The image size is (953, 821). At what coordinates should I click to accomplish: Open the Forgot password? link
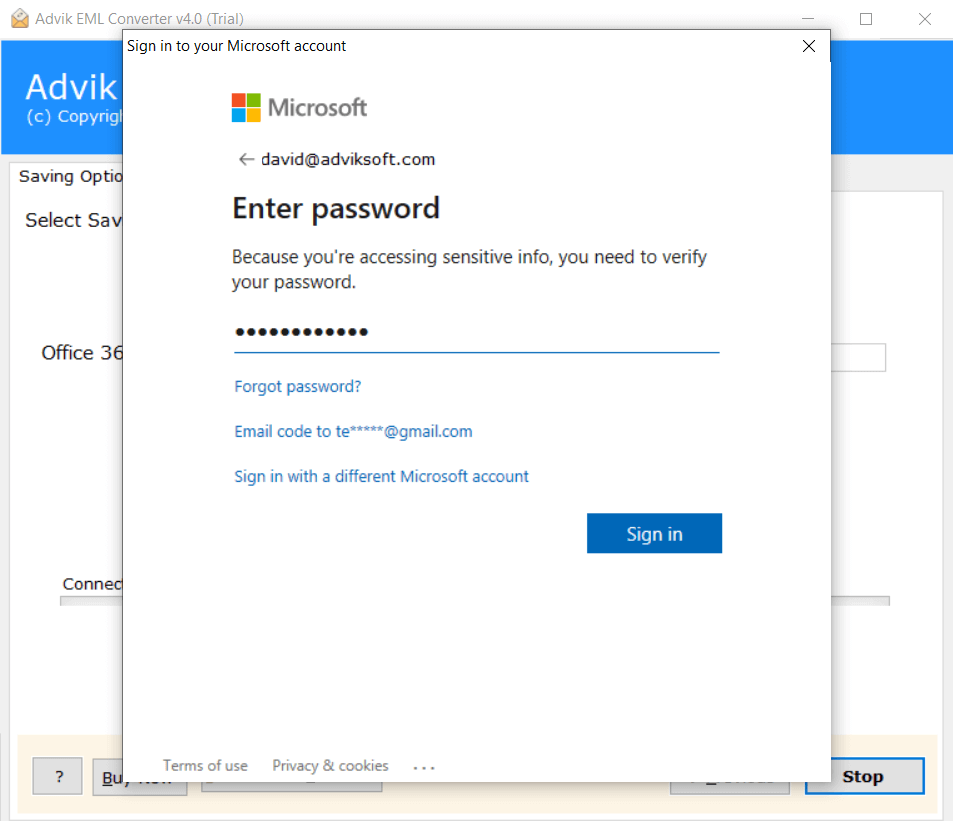pos(298,386)
